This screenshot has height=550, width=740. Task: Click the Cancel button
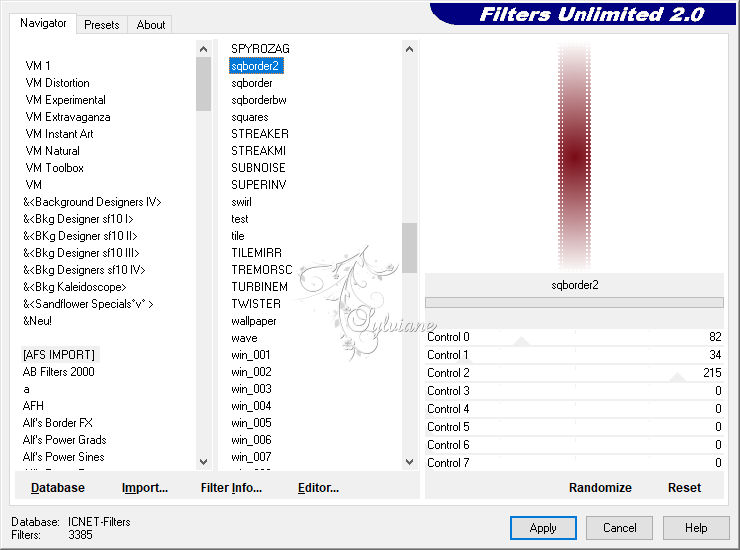(x=619, y=528)
